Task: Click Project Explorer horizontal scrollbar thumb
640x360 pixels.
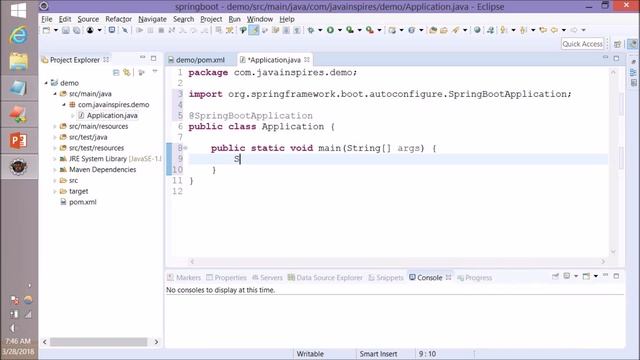Action: 98,342
